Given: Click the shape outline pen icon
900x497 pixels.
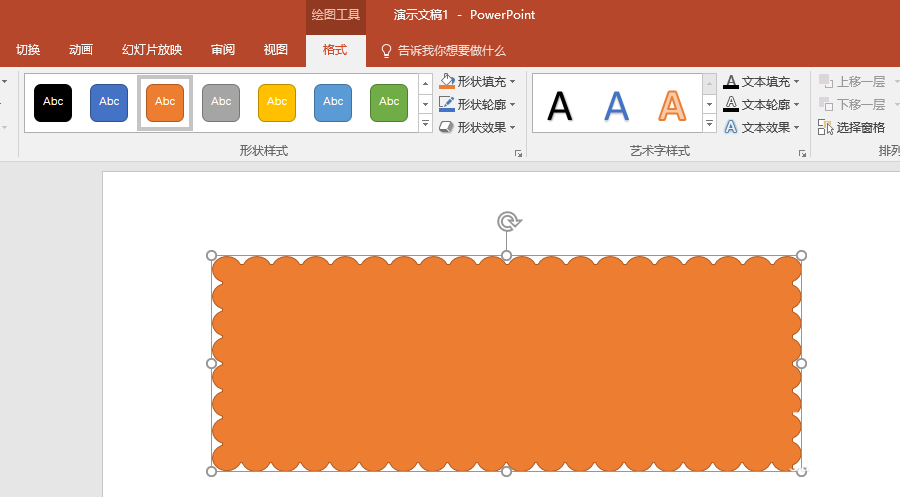Looking at the screenshot, I should click(447, 104).
